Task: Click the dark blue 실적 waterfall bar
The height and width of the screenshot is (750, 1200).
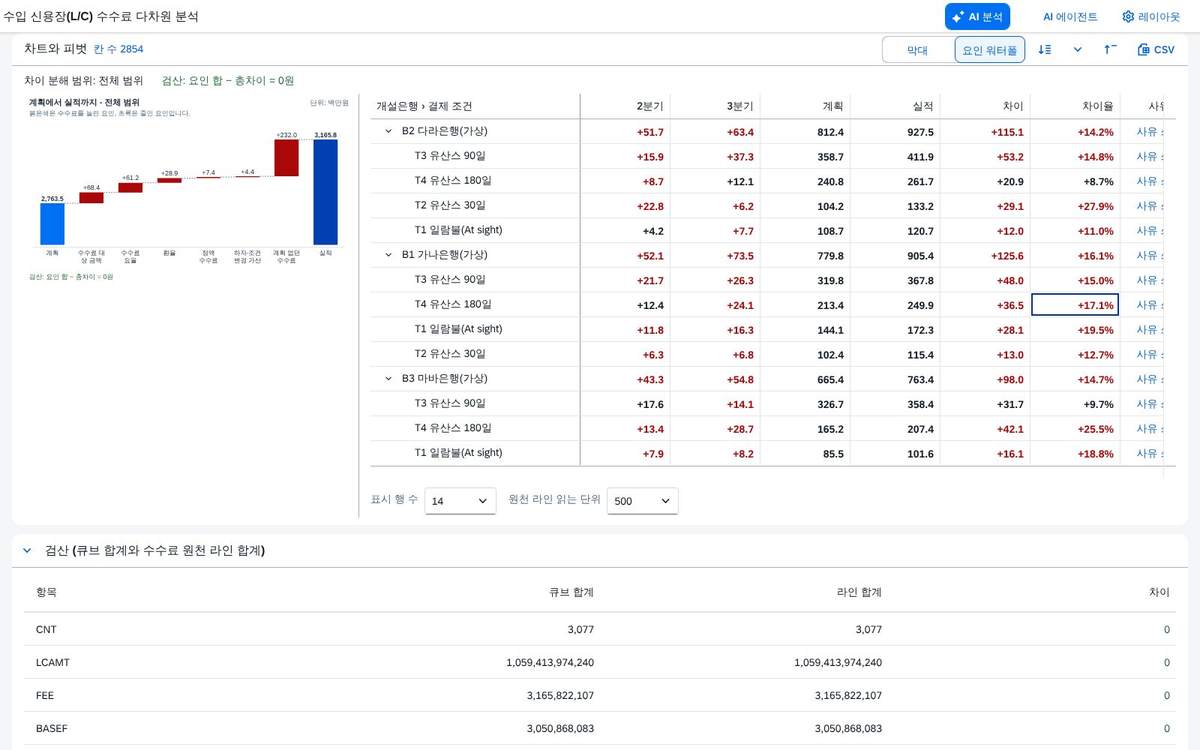Action: pyautogui.click(x=325, y=192)
